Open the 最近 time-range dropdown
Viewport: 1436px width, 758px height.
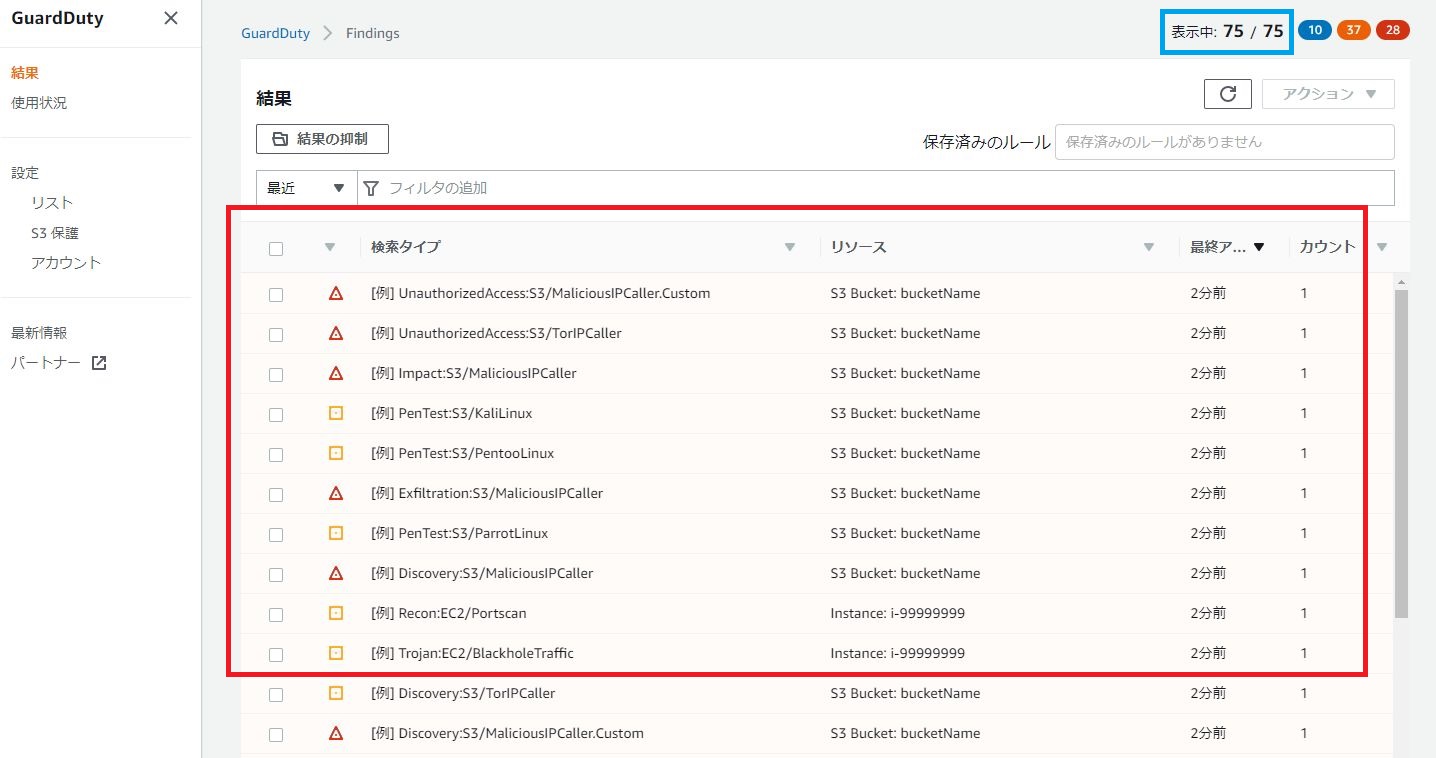pyautogui.click(x=306, y=188)
